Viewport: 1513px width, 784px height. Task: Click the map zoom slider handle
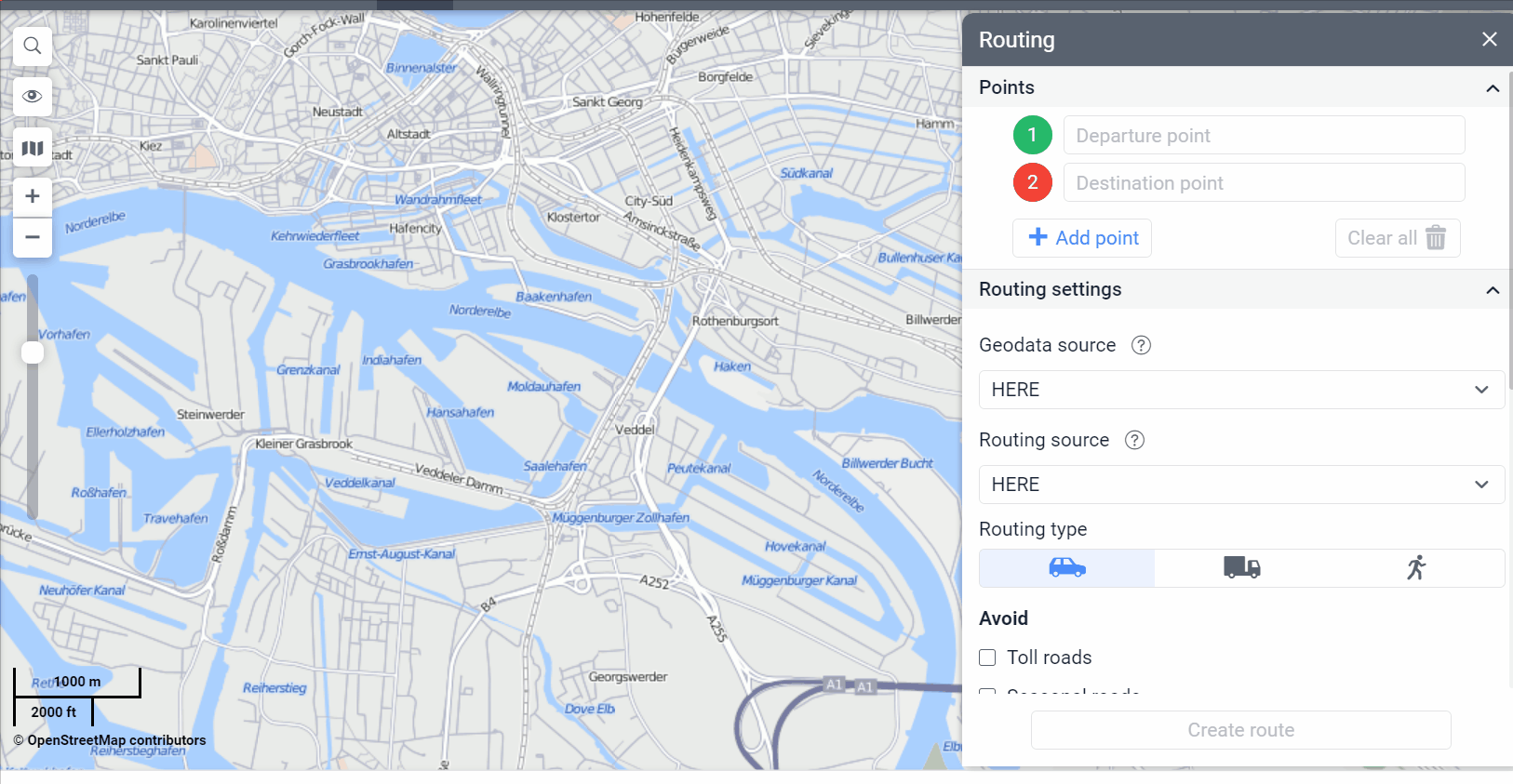(x=33, y=352)
